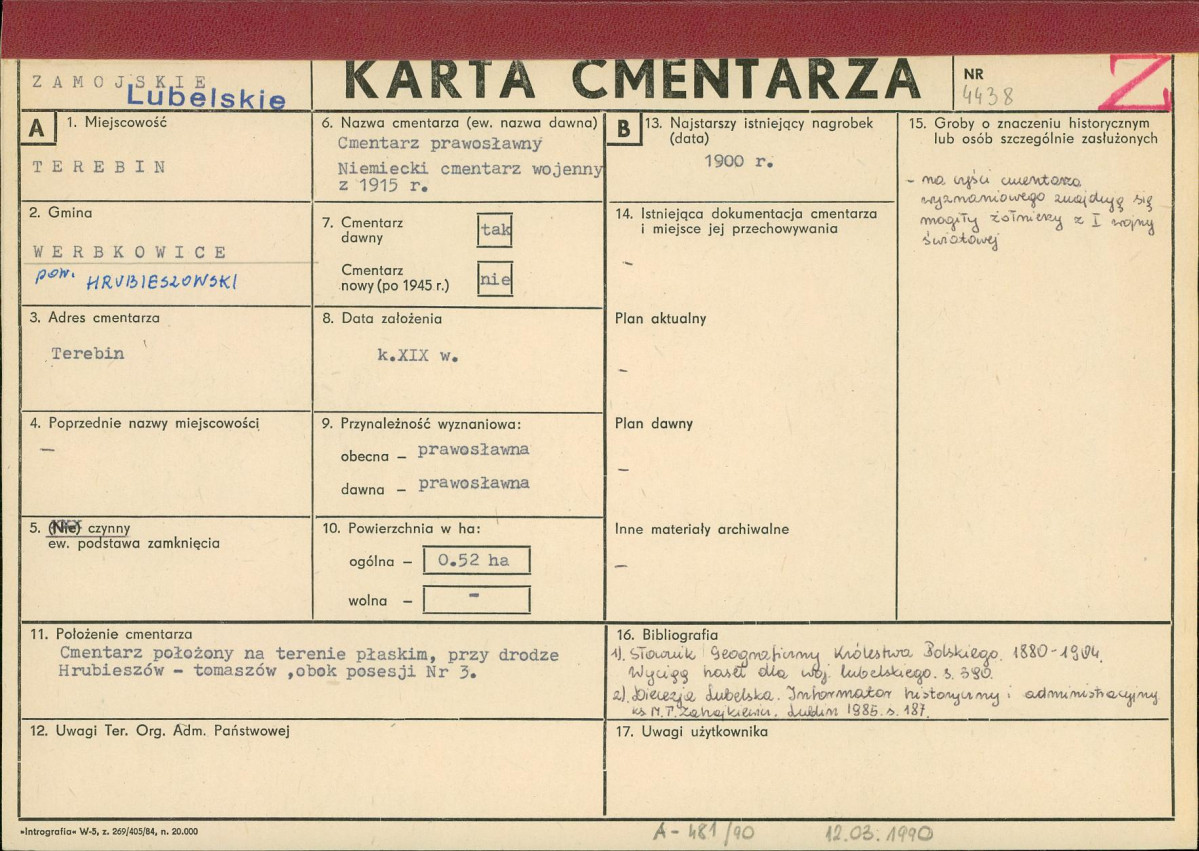Select 'Cmentarz położony na terenie płaskim' line
Image resolution: width=1199 pixels, height=851 pixels.
point(309,654)
